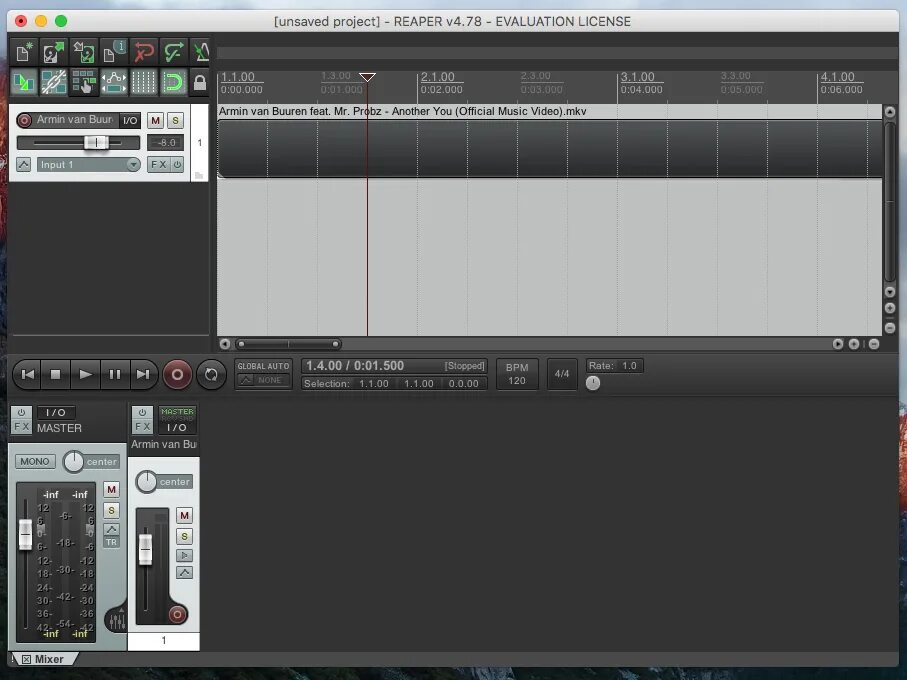Click the Armin van Buuren .mkv media item

pyautogui.click(x=550, y=141)
